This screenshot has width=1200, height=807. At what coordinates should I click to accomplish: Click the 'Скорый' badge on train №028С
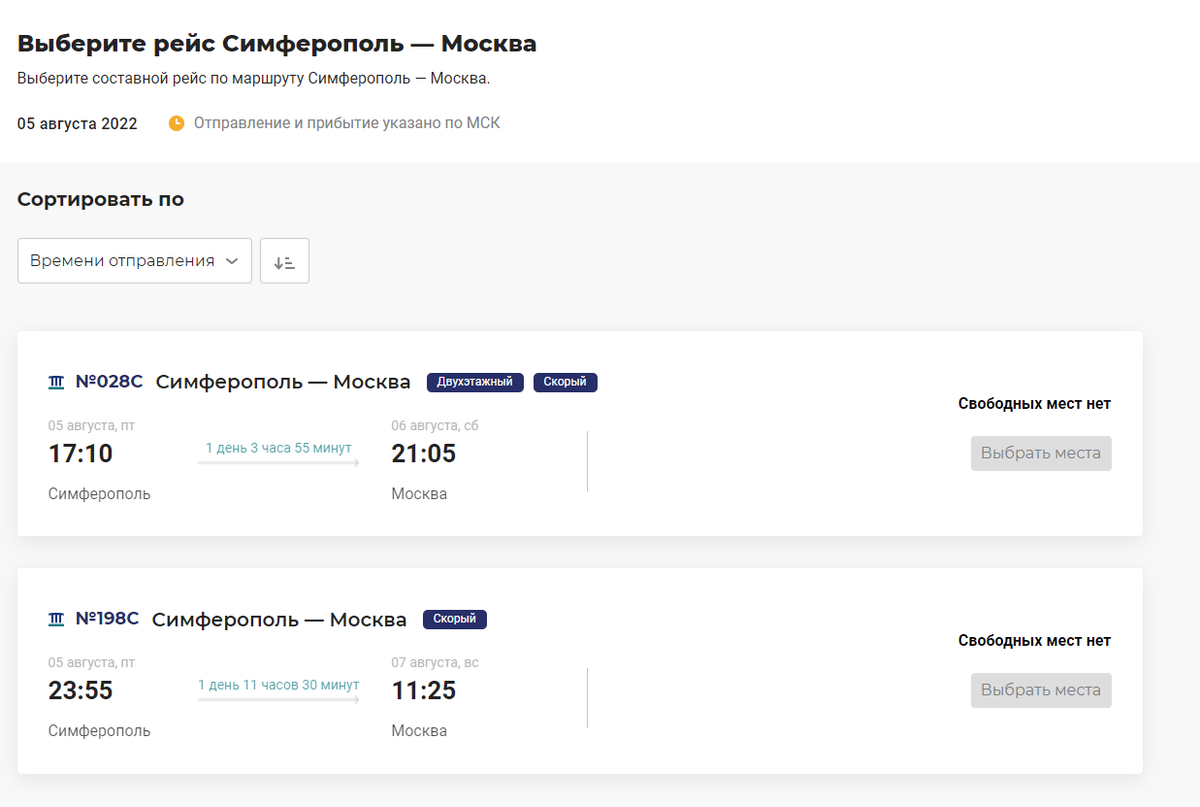coord(565,382)
